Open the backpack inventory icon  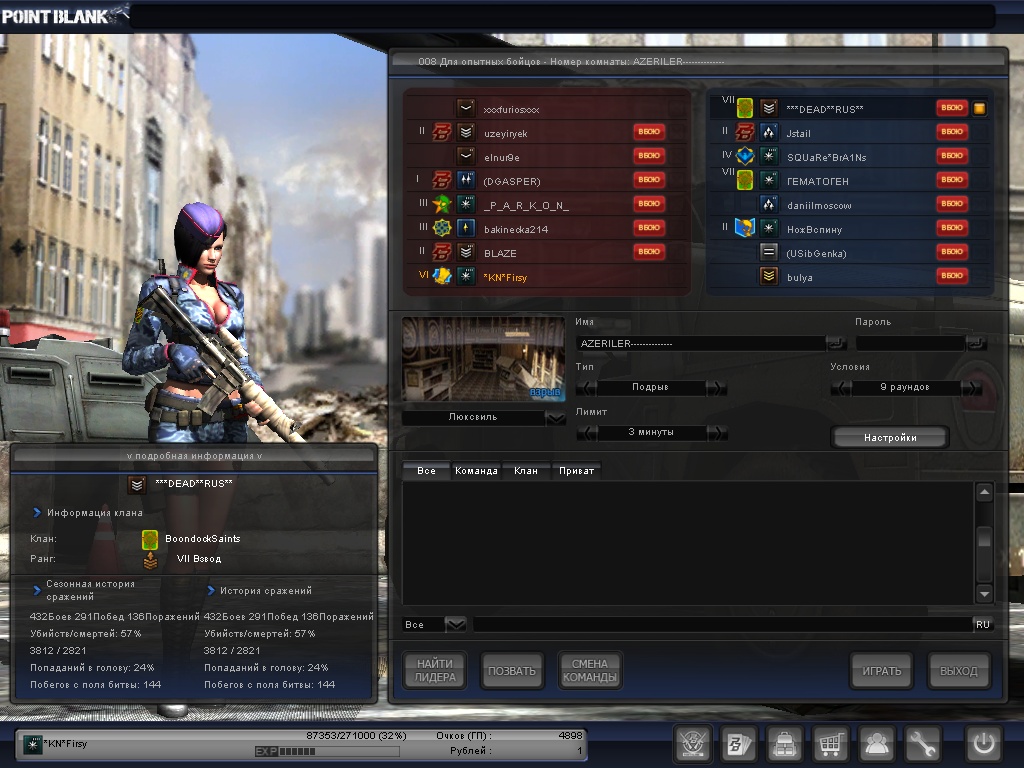click(x=784, y=743)
